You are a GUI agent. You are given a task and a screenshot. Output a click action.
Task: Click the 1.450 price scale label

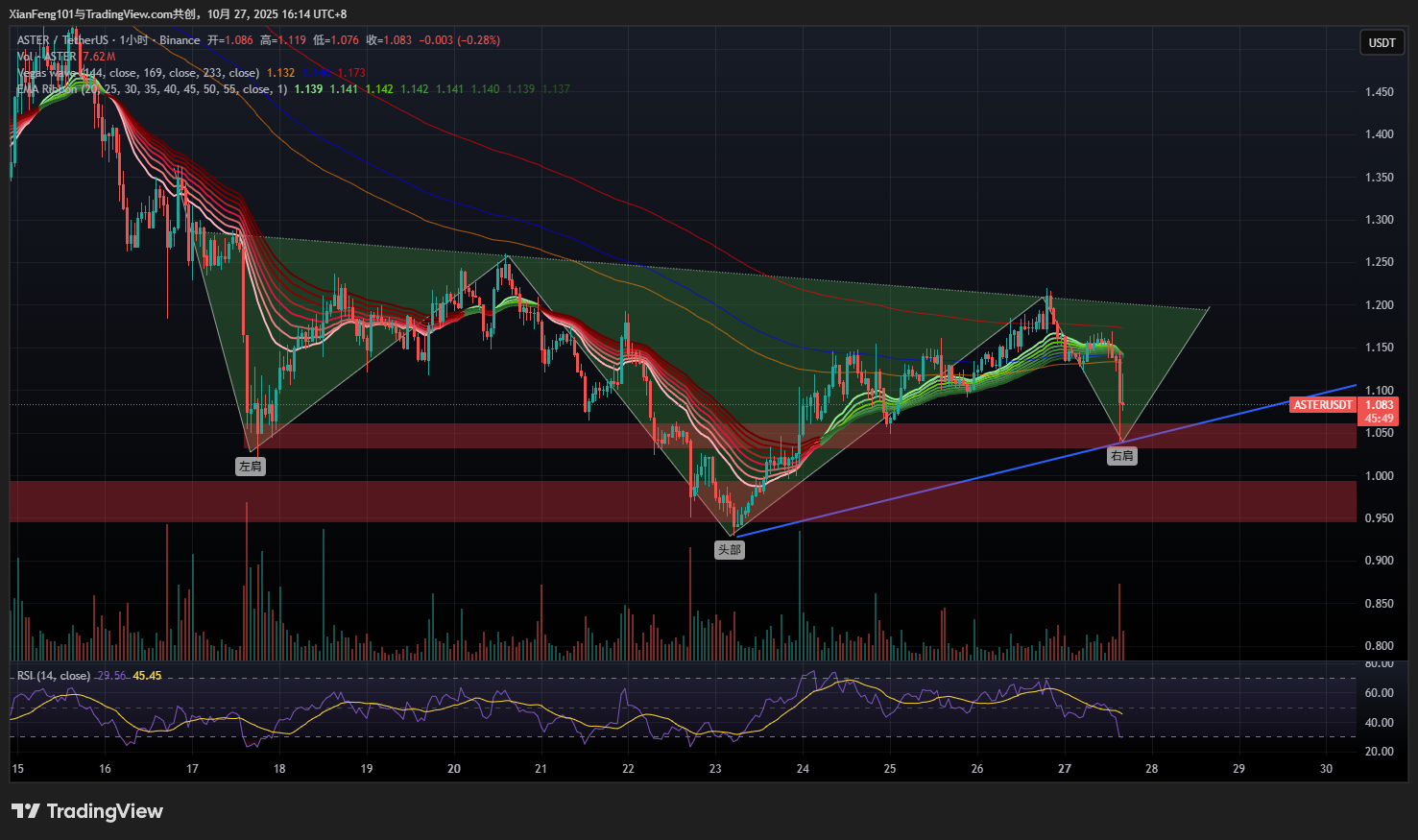coord(1380,92)
